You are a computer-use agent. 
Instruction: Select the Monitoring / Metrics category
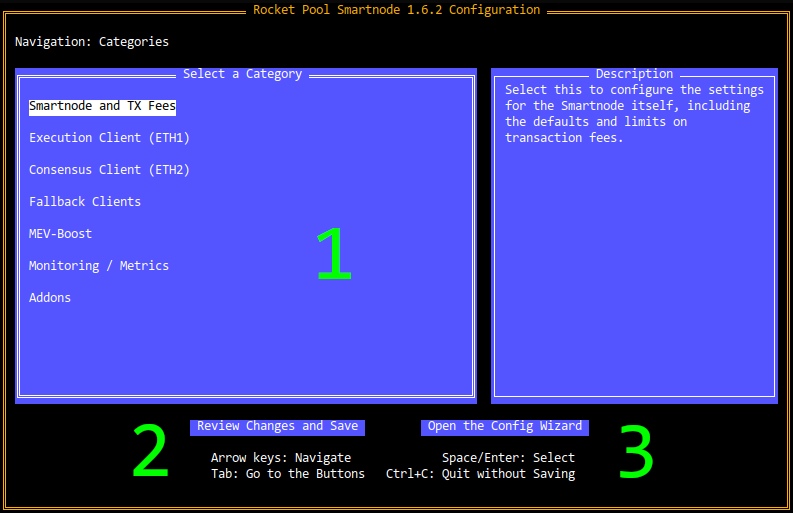tap(99, 266)
